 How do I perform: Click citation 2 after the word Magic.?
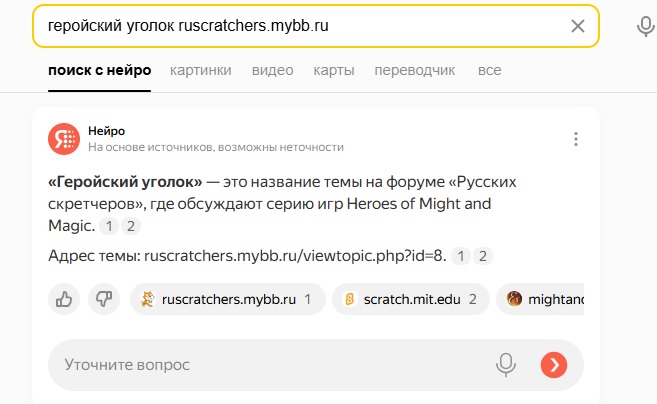[131, 226]
